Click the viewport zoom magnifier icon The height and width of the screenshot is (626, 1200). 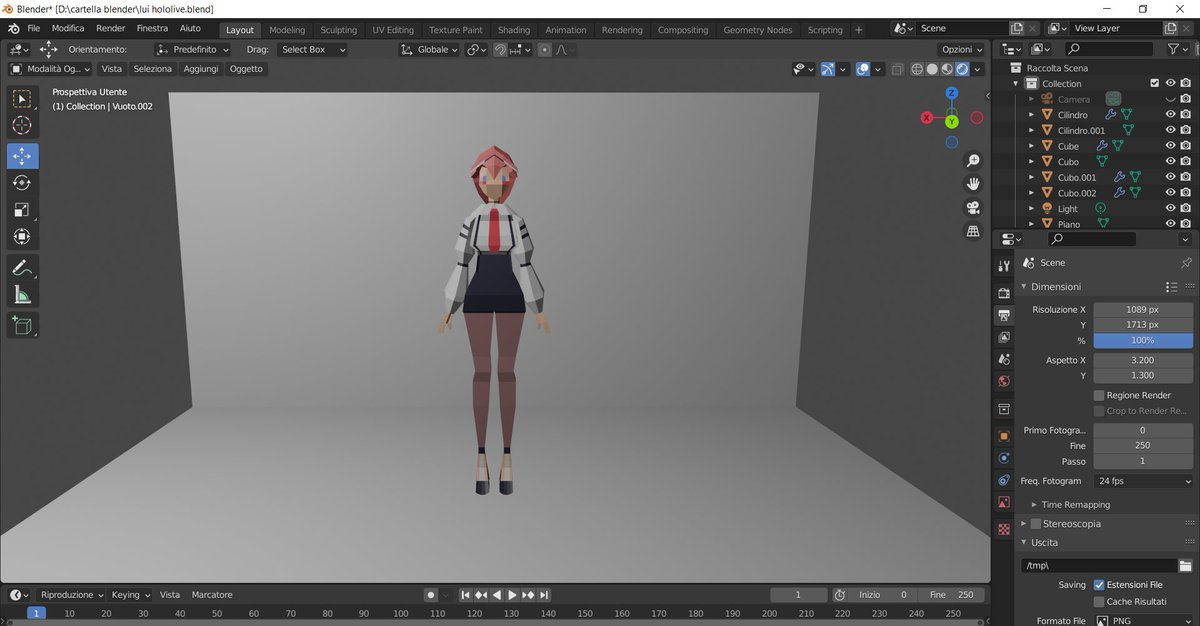[x=973, y=161]
